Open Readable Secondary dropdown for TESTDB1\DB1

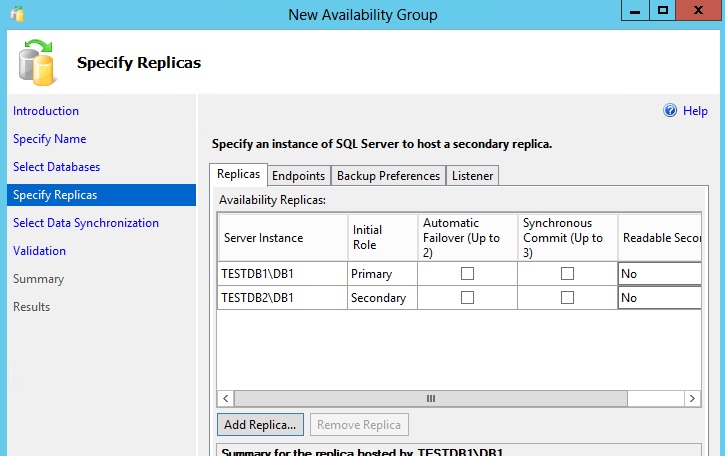(x=660, y=273)
